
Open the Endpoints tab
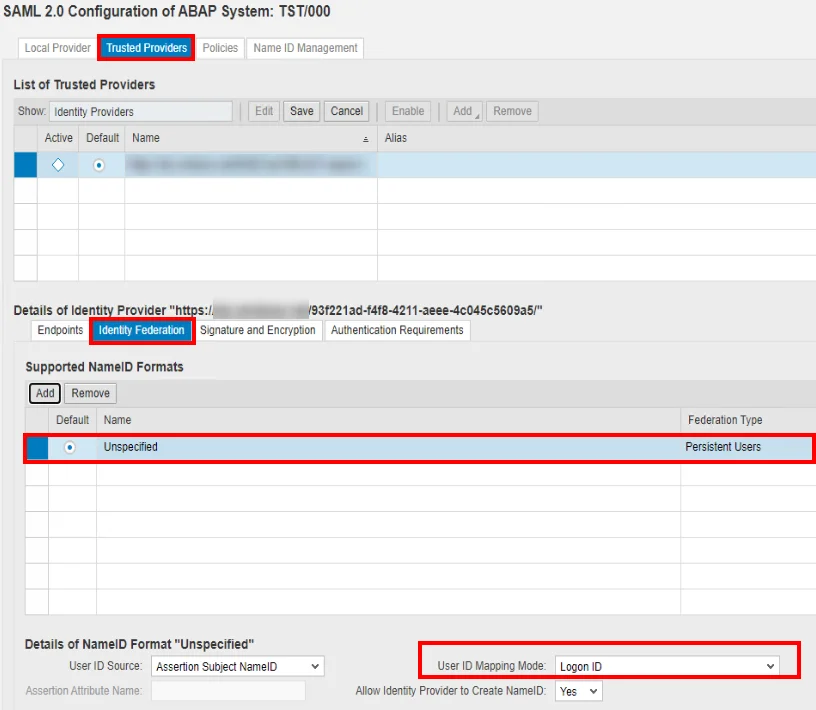click(58, 330)
